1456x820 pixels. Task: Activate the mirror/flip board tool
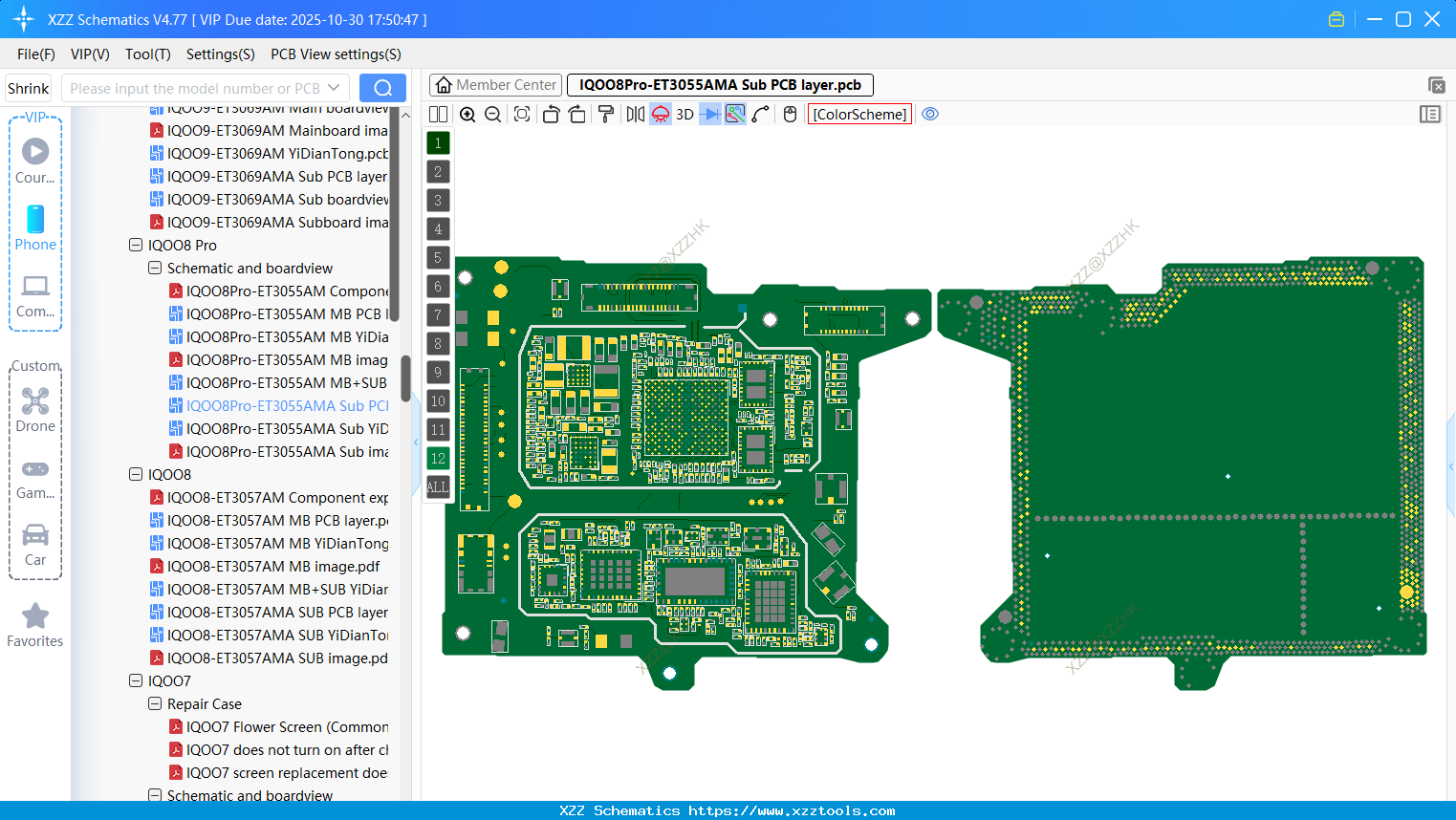[634, 114]
